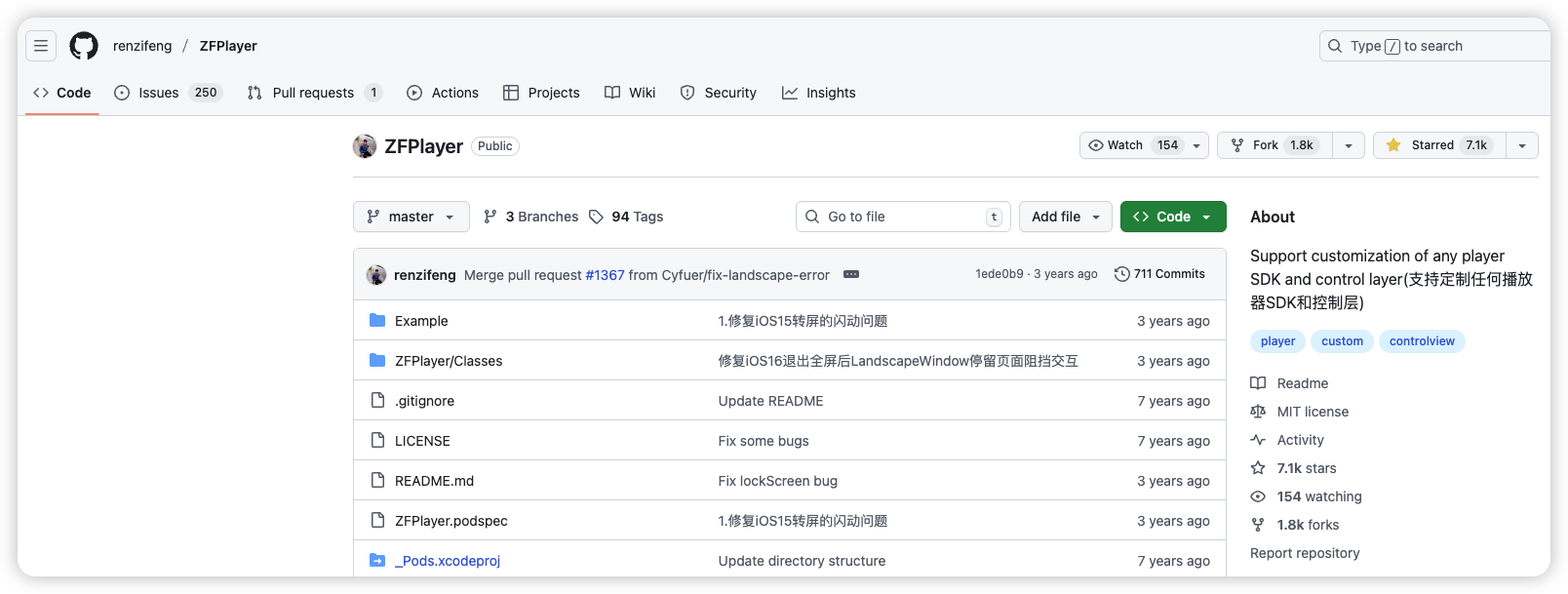
Task: Open the Insights tab
Action: (819, 93)
